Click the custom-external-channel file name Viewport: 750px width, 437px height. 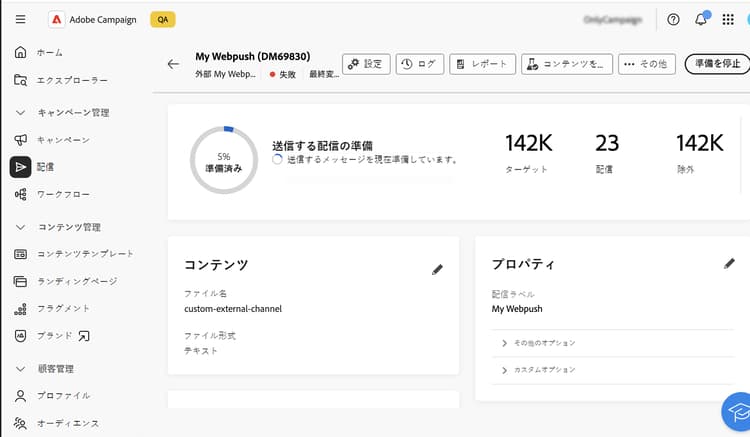click(x=233, y=309)
